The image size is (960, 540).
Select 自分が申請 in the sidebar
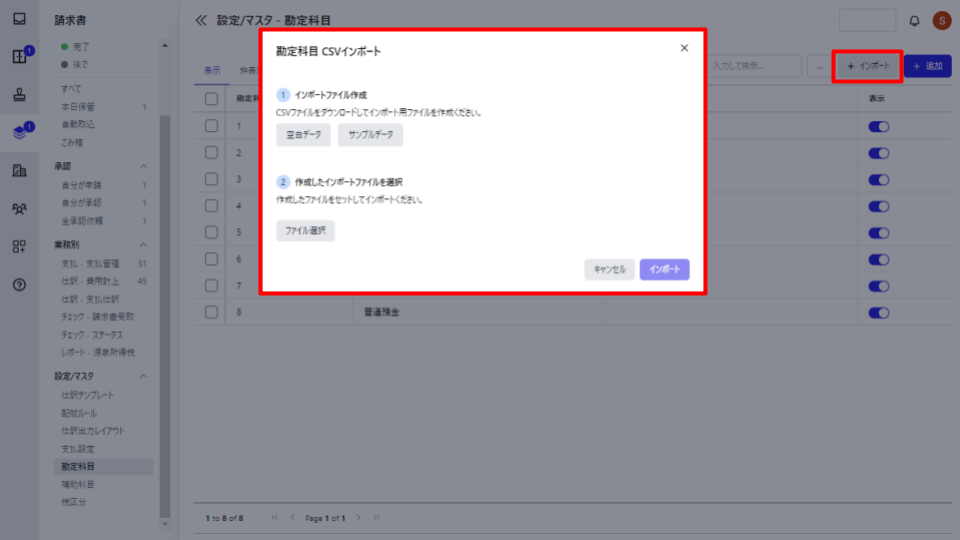pyautogui.click(x=81, y=185)
